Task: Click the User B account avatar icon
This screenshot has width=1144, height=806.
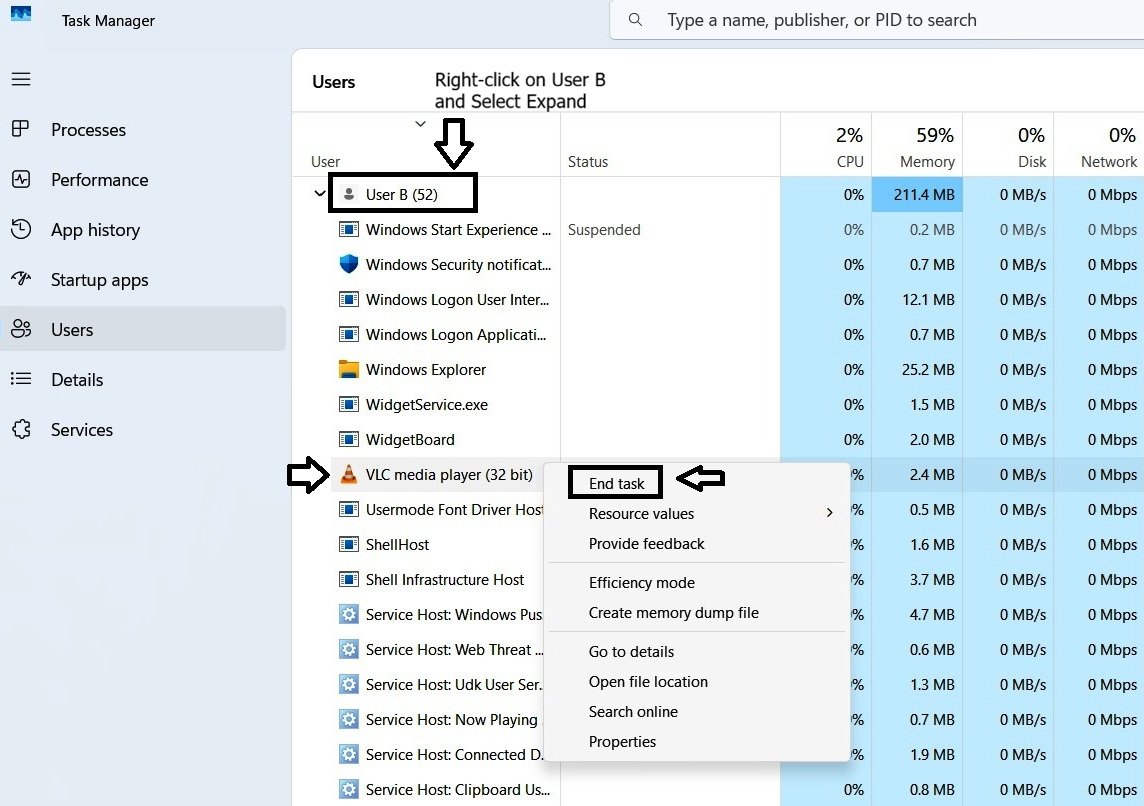Action: pyautogui.click(x=349, y=194)
